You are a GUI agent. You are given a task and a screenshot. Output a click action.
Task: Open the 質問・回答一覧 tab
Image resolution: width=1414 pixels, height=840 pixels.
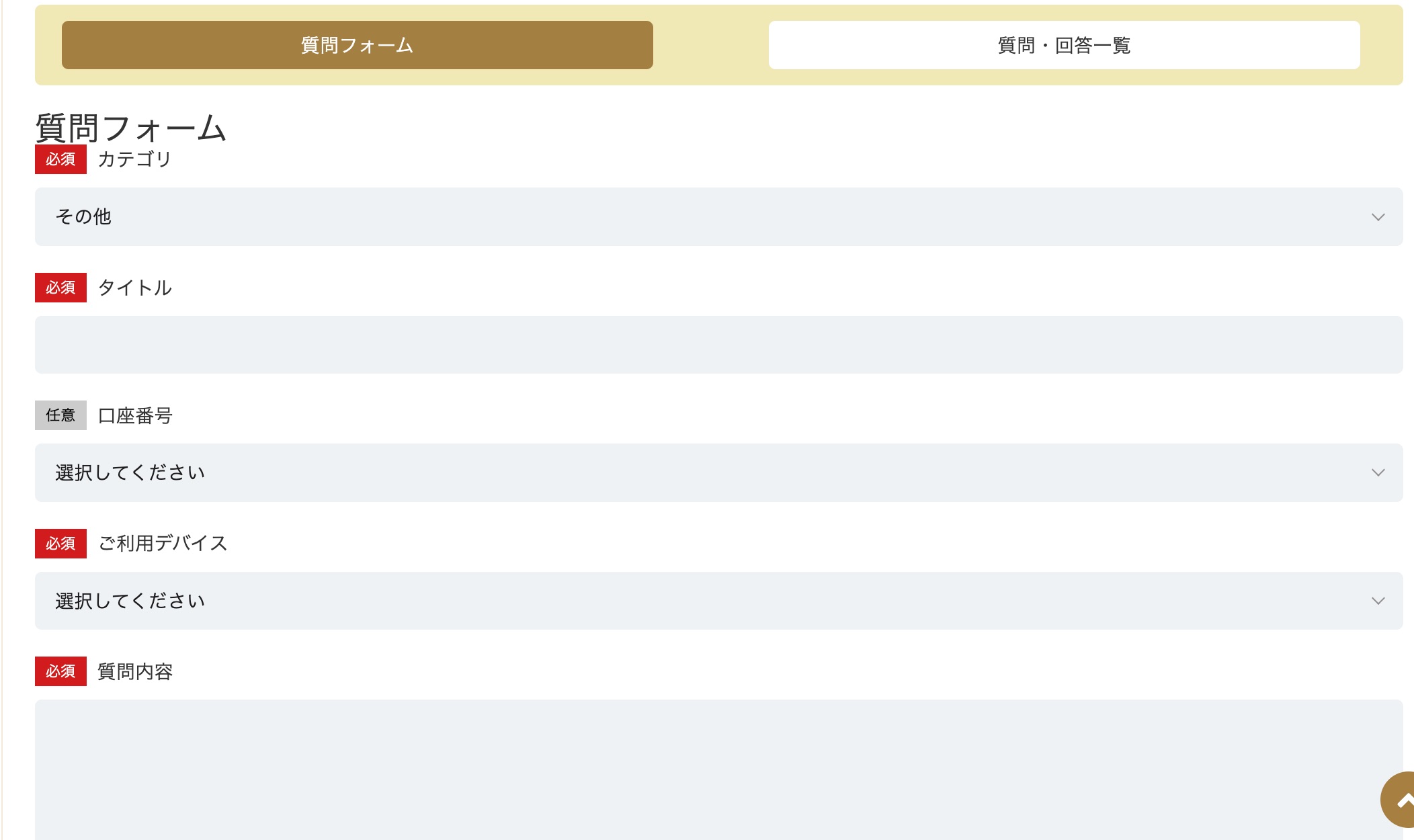[x=1064, y=45]
